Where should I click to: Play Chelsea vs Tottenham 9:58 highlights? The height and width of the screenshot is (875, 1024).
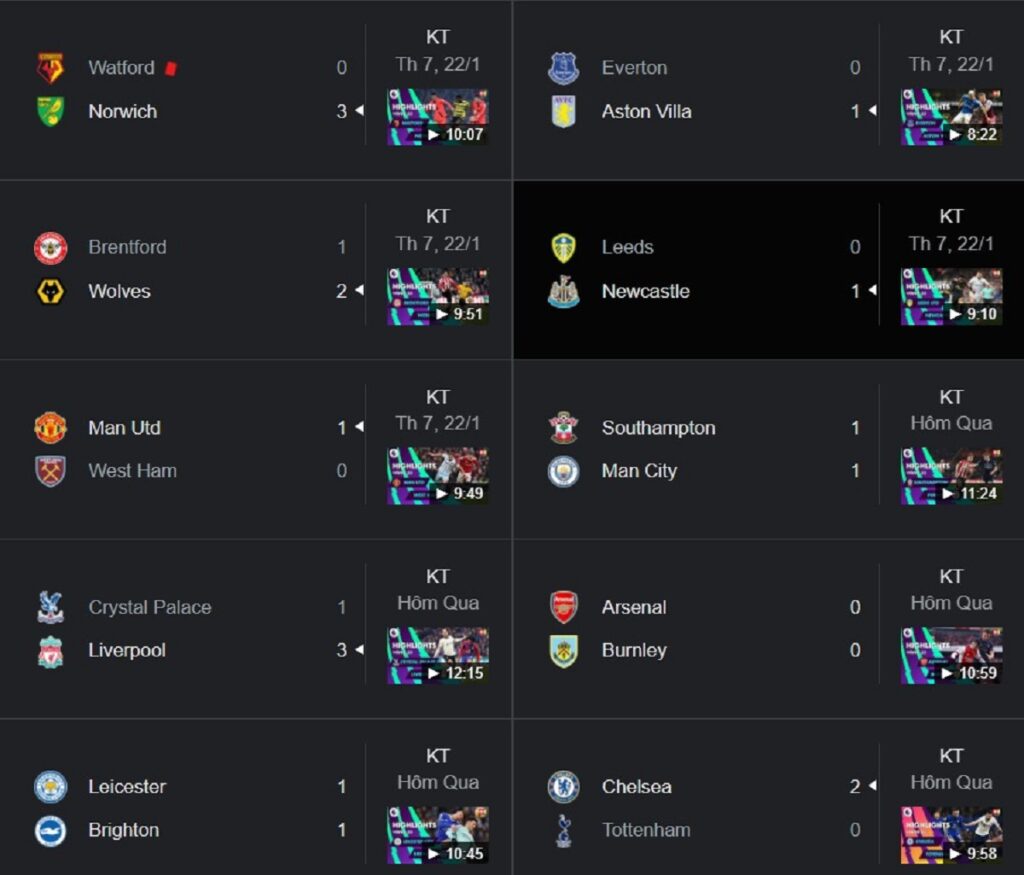951,835
